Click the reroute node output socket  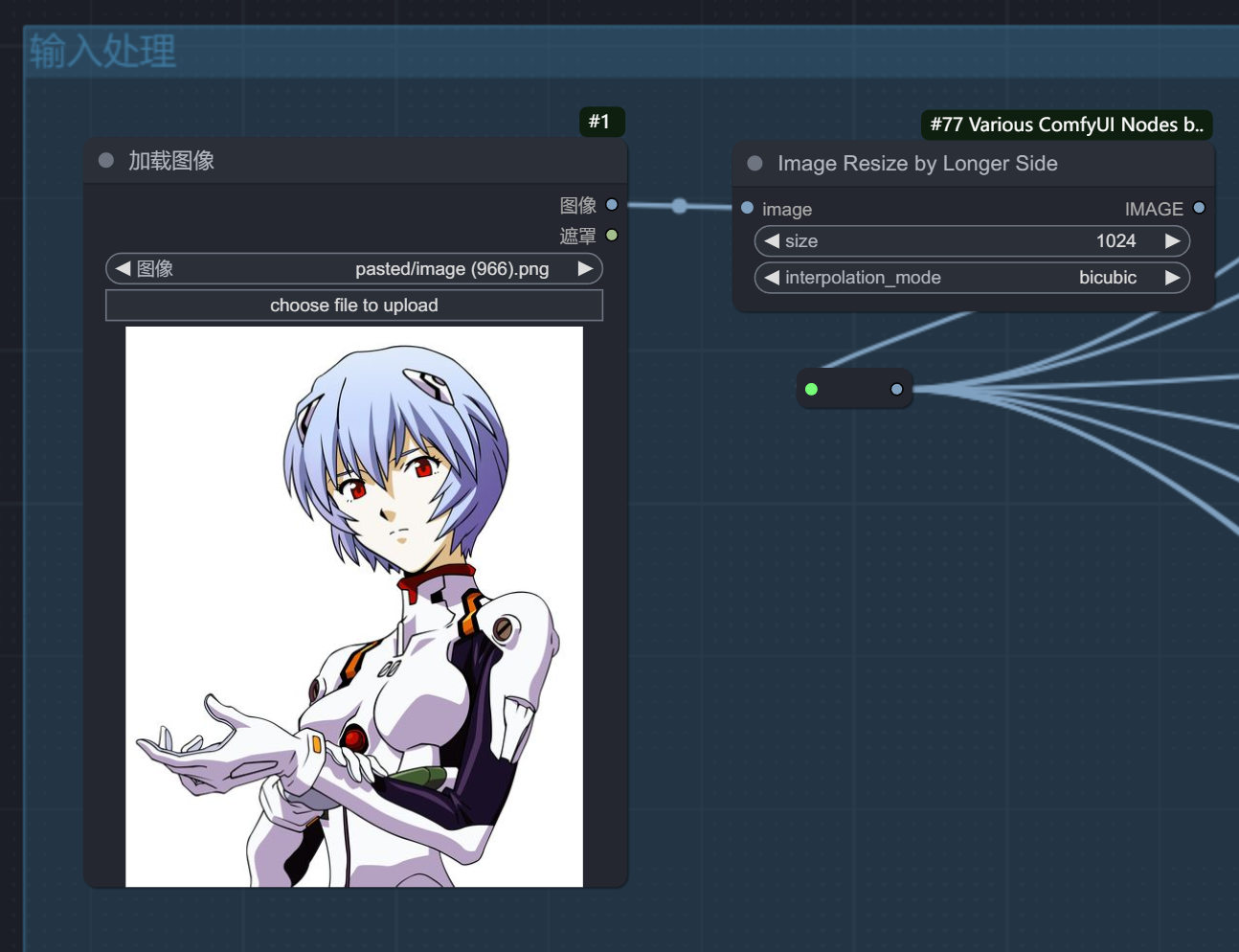click(896, 389)
